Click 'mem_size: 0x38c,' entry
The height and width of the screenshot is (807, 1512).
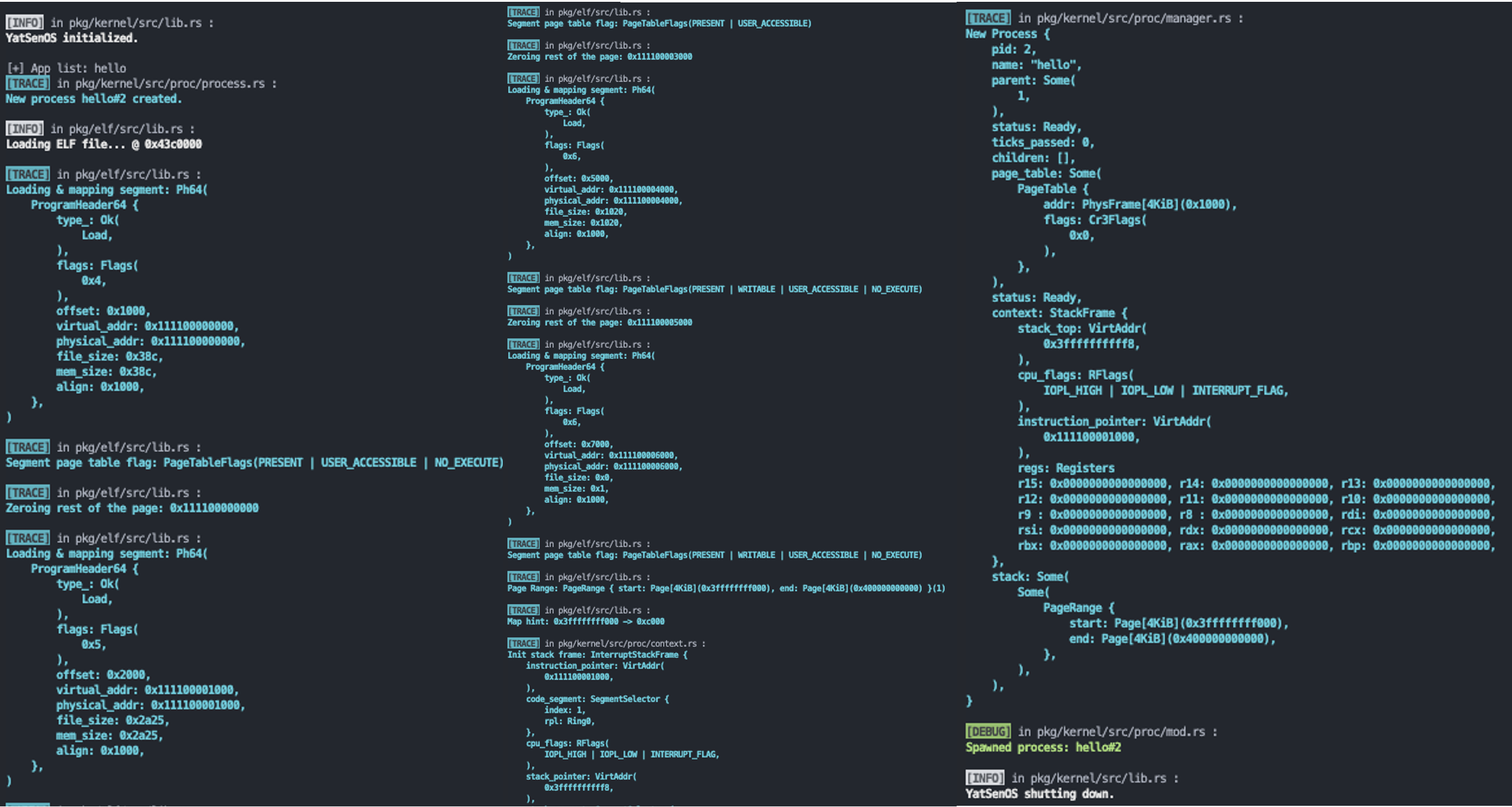click(x=106, y=371)
